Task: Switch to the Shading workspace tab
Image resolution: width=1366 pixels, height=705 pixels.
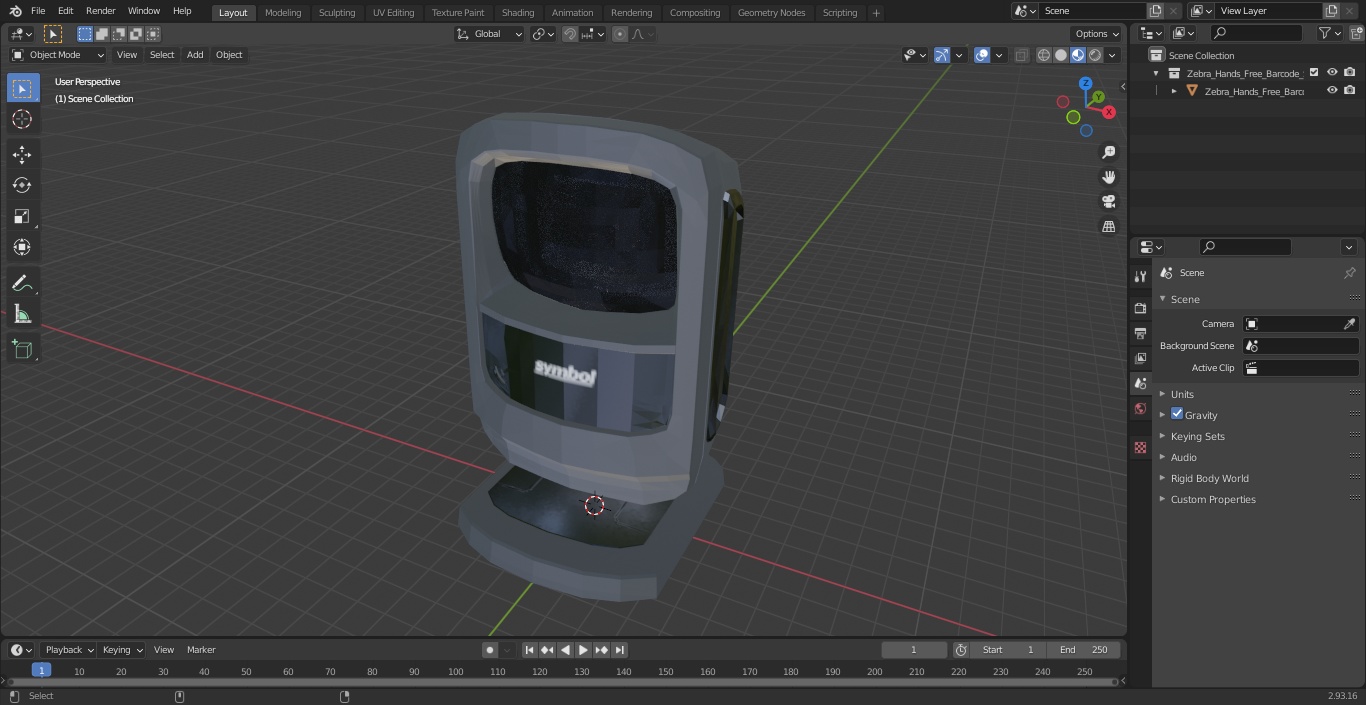Action: pos(518,13)
